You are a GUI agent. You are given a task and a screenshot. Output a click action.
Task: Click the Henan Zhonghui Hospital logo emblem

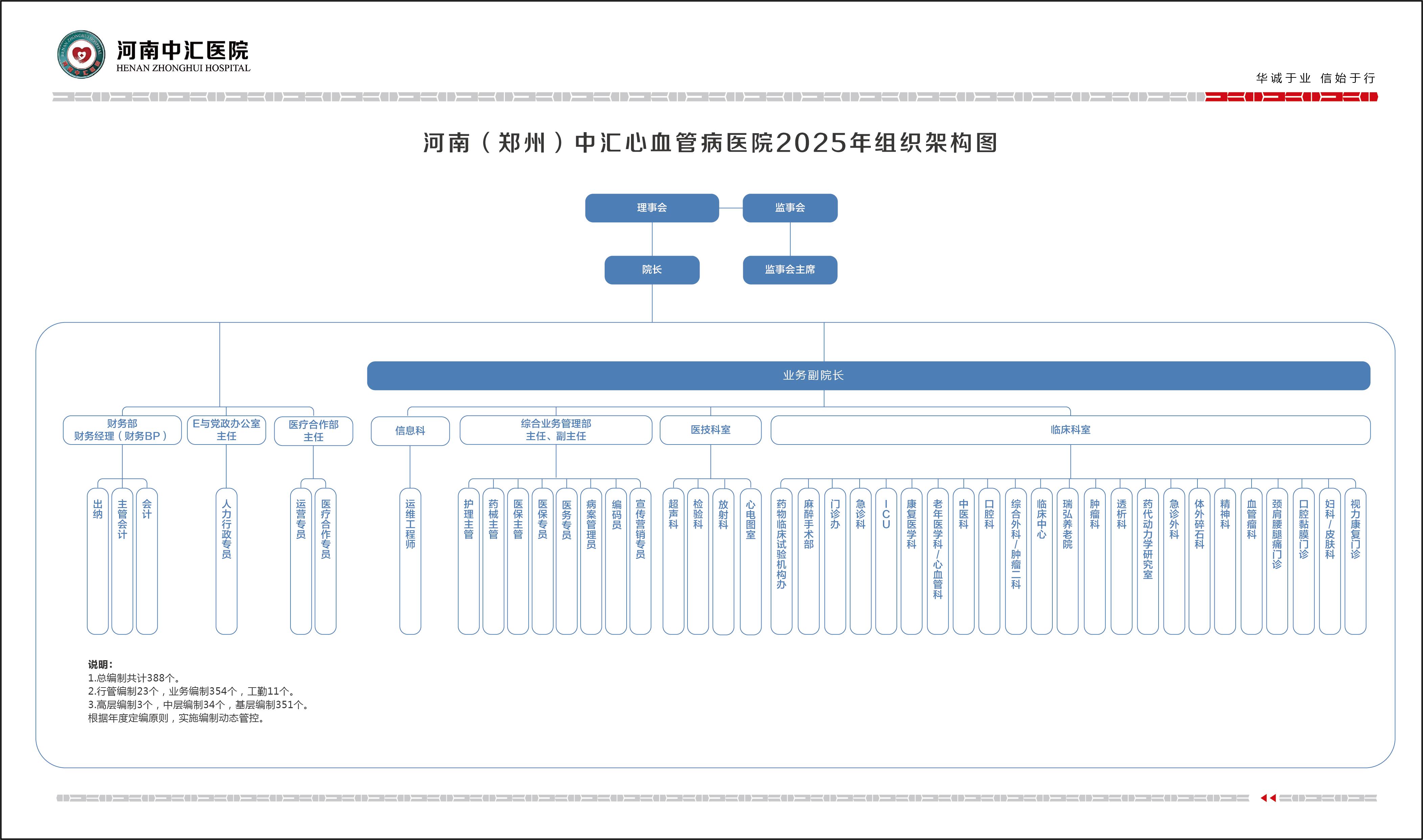coord(81,54)
